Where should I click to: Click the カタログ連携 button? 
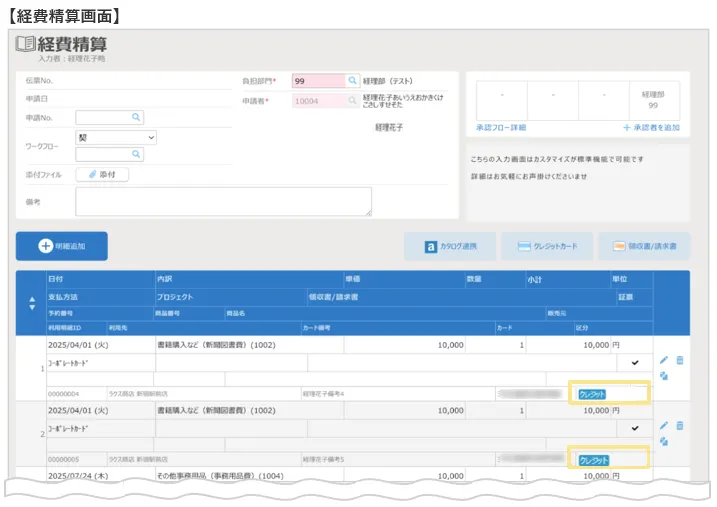450,246
